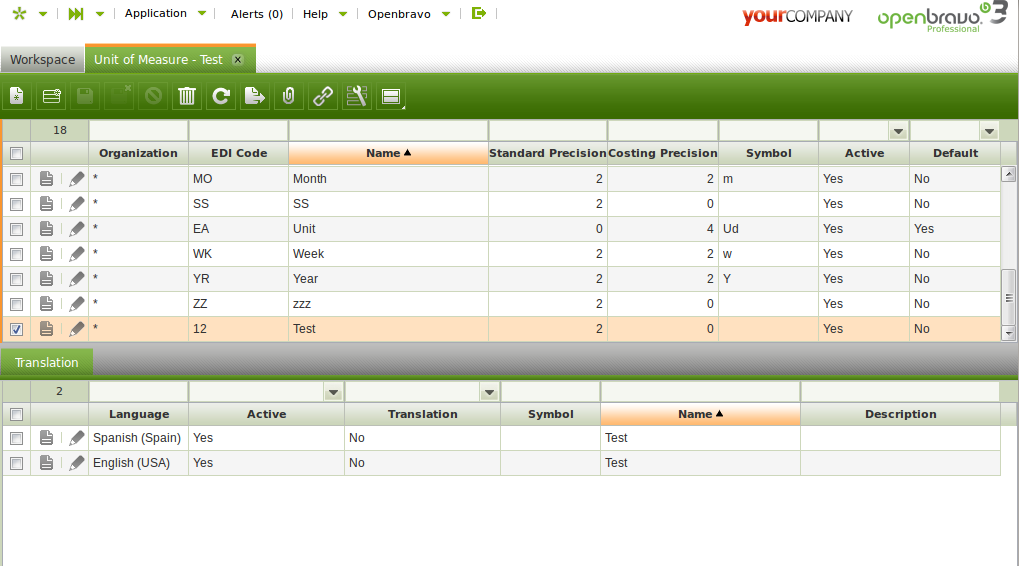Click the New Document toolbar icon
This screenshot has height=566, width=1021.
click(x=17, y=97)
